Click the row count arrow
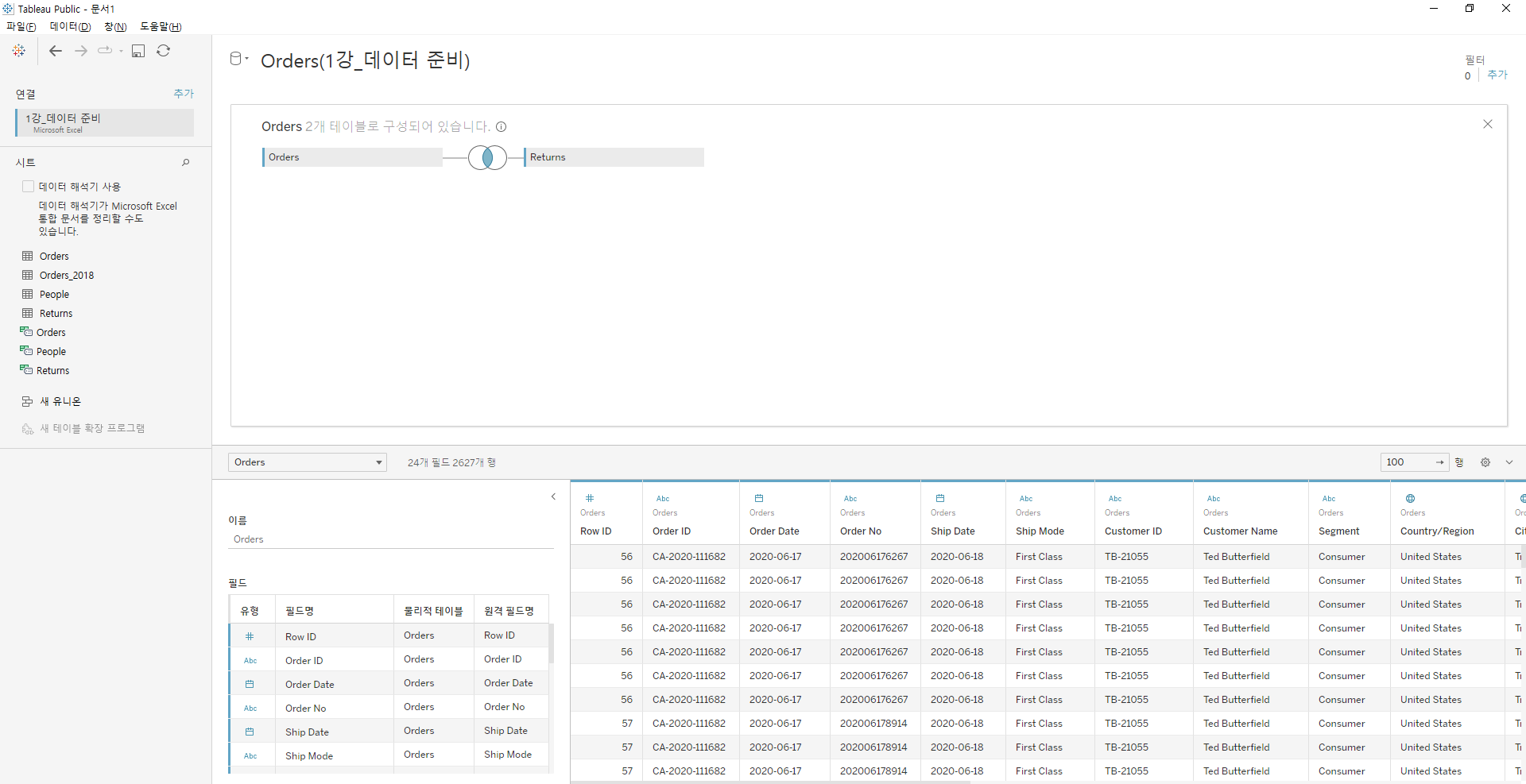The height and width of the screenshot is (784, 1526). (x=1440, y=462)
